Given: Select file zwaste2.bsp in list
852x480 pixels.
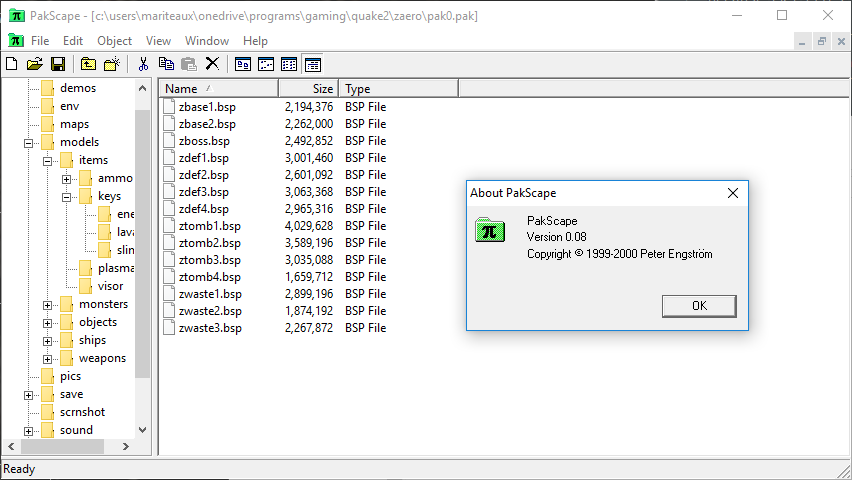Looking at the screenshot, I should click(210, 311).
